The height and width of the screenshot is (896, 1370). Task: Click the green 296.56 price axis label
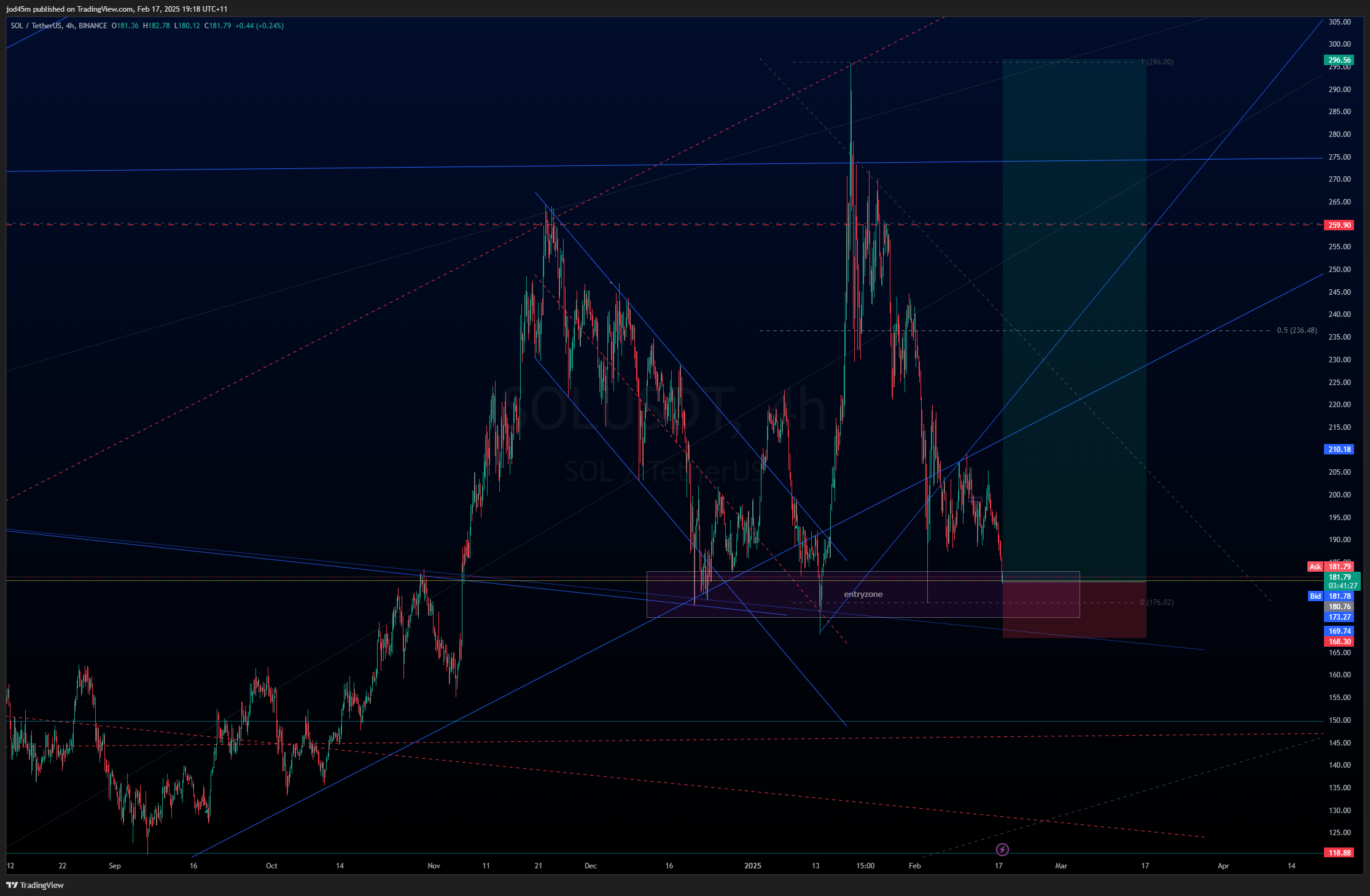(1339, 60)
